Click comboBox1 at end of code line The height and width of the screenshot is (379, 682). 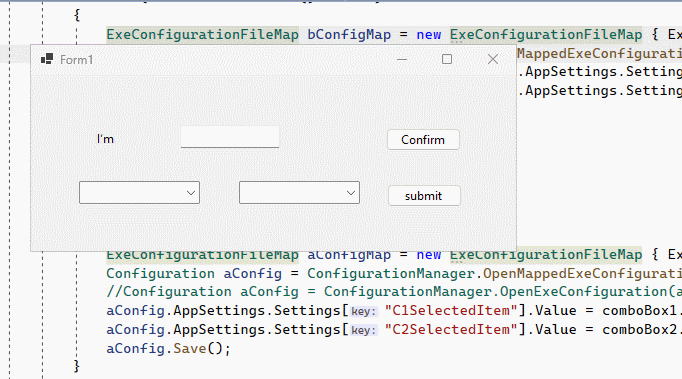click(640, 311)
